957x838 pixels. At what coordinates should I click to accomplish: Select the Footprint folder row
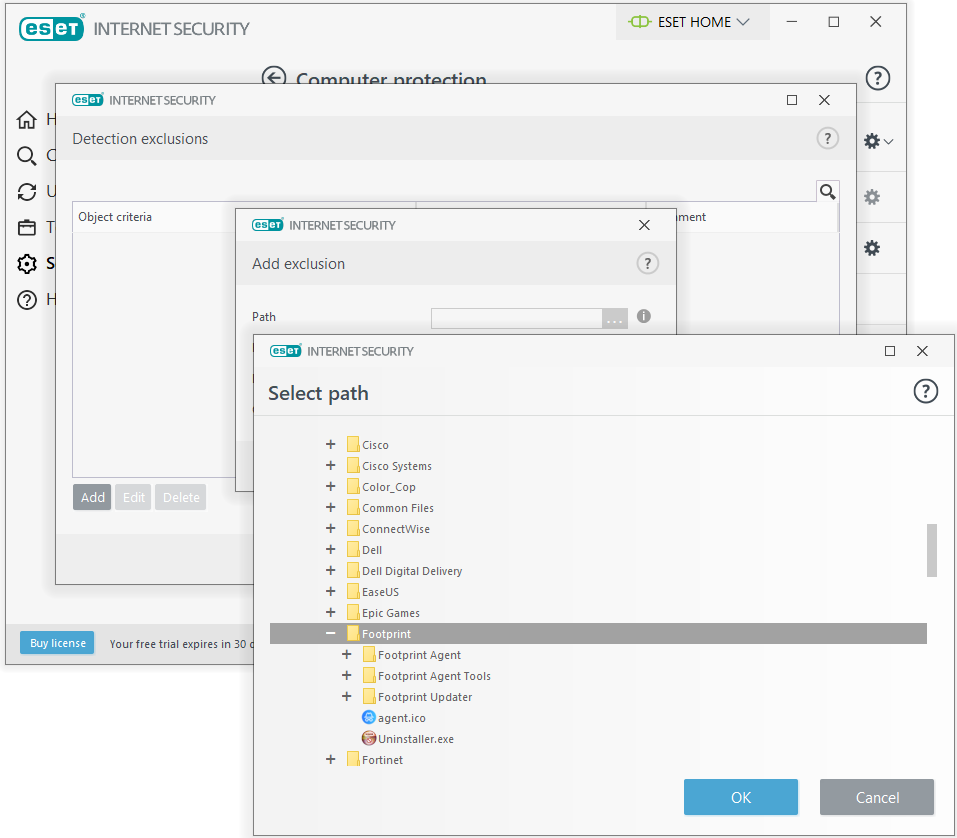point(598,634)
